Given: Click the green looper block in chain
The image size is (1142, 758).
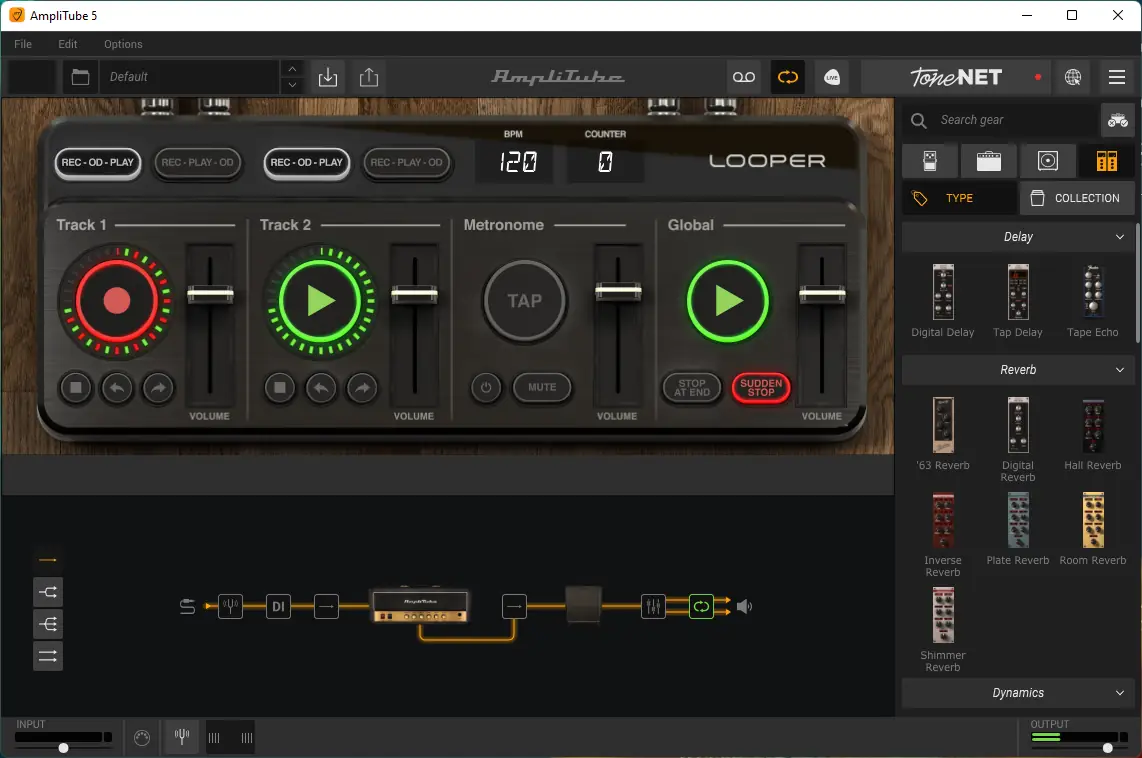Looking at the screenshot, I should [x=701, y=606].
